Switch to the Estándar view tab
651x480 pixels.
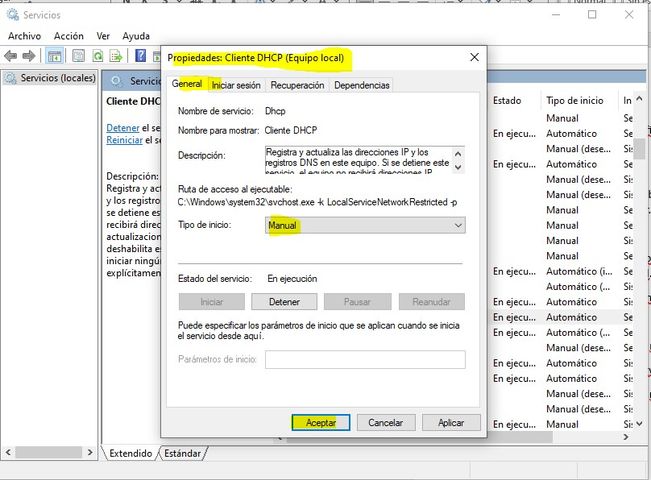(x=182, y=453)
